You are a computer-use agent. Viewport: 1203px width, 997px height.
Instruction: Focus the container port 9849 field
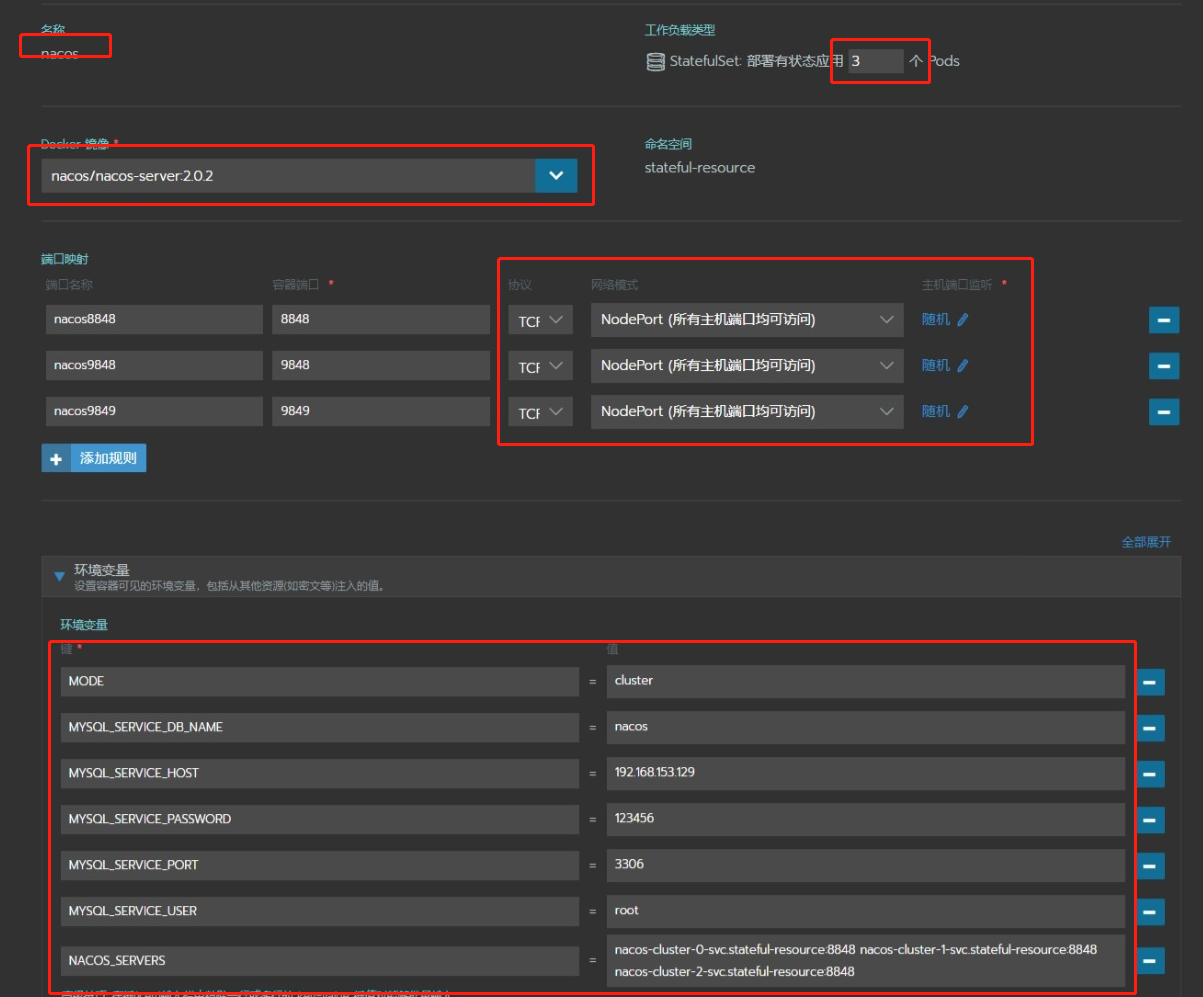click(380, 412)
